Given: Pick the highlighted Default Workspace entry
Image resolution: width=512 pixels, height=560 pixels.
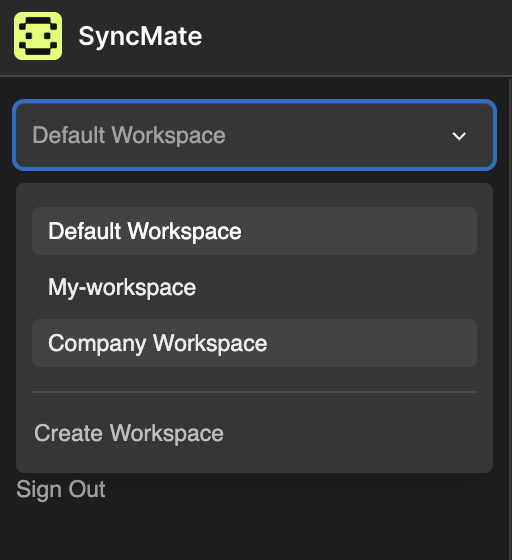Looking at the screenshot, I should pos(254,231).
